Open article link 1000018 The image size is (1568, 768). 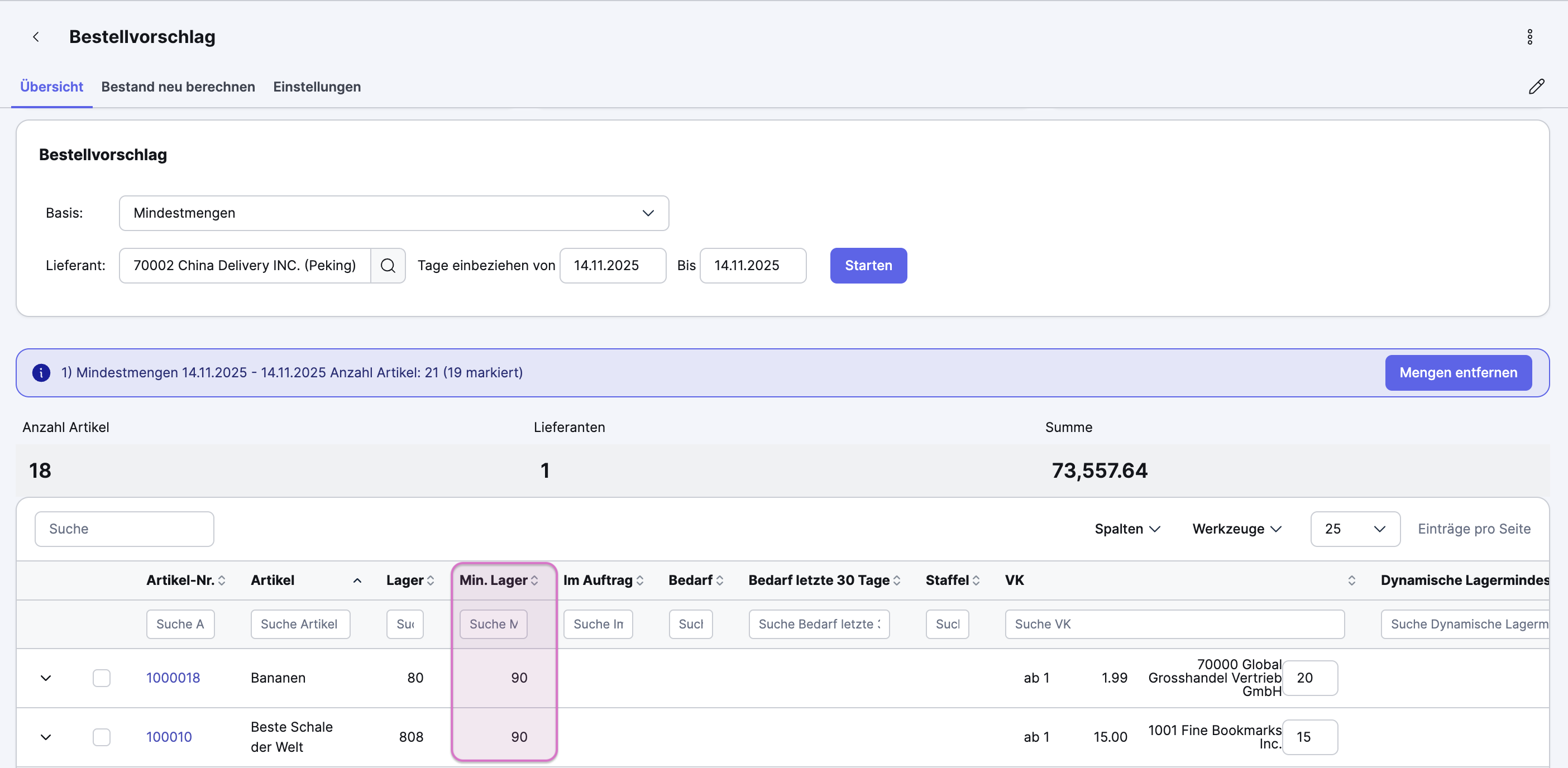tap(173, 678)
